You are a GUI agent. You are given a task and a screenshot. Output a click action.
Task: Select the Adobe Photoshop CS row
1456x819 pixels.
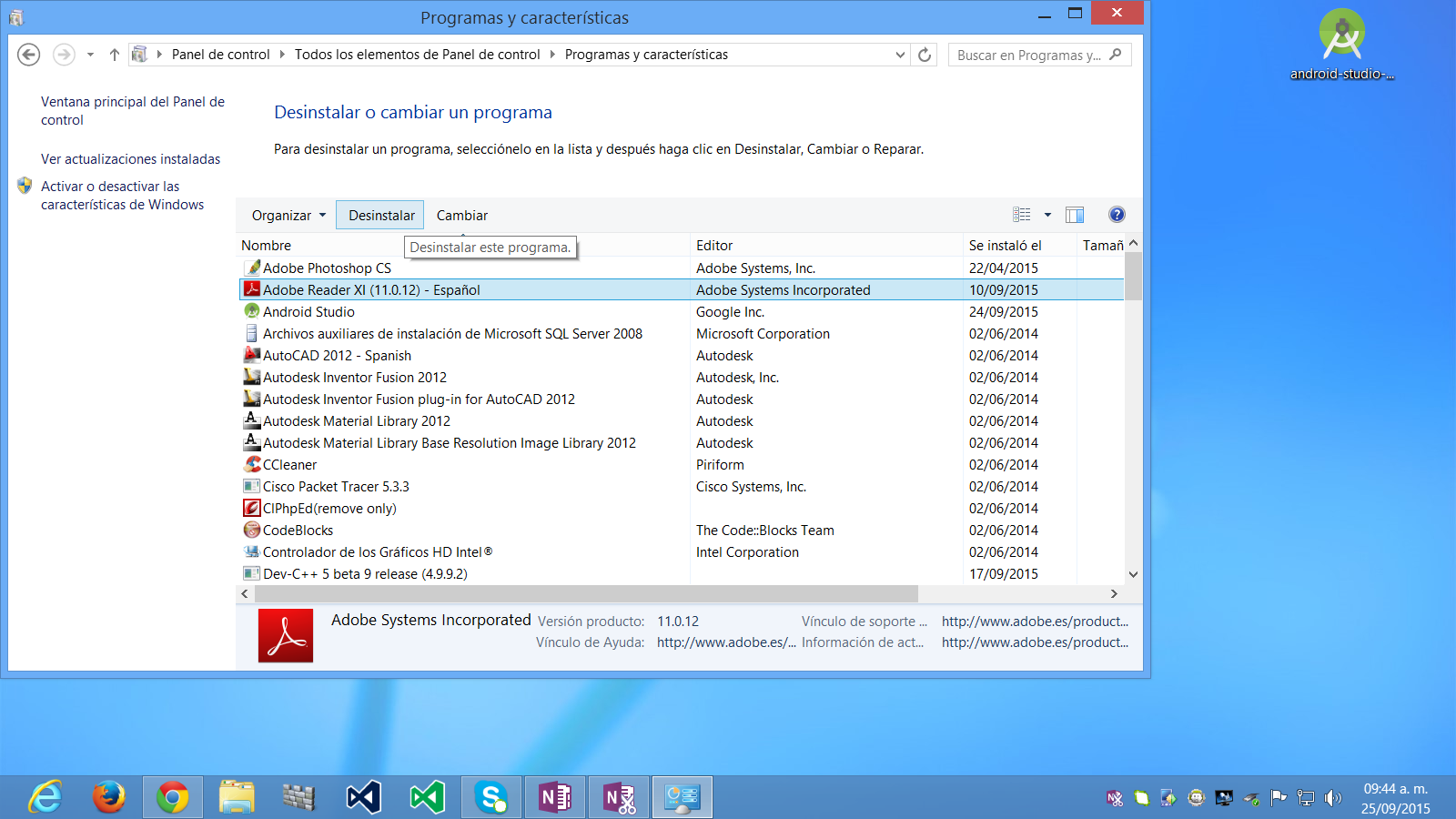[682, 268]
